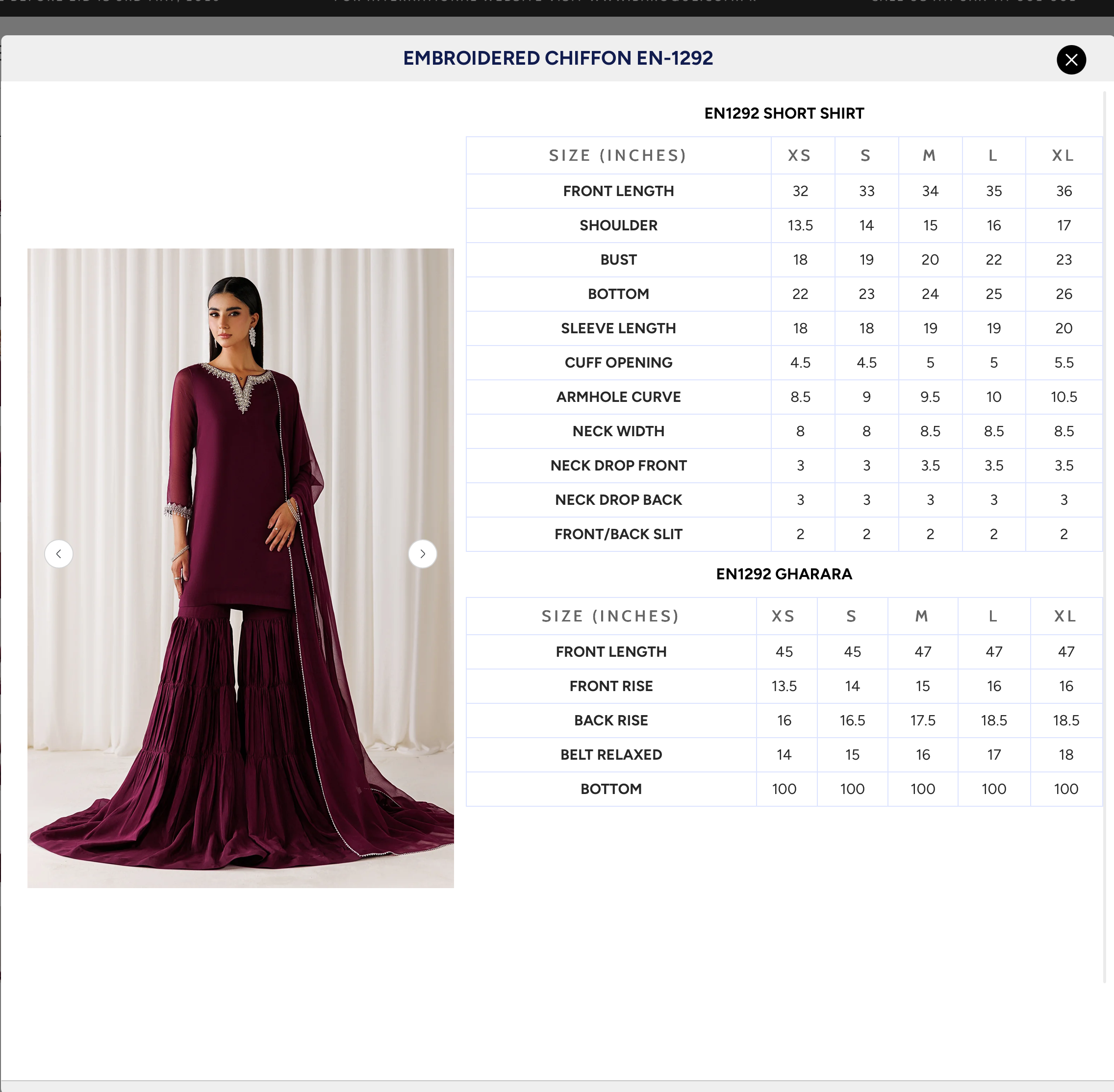The width and height of the screenshot is (1114, 1092).
Task: Click the sleeve length XL value 20
Action: coord(1063,329)
